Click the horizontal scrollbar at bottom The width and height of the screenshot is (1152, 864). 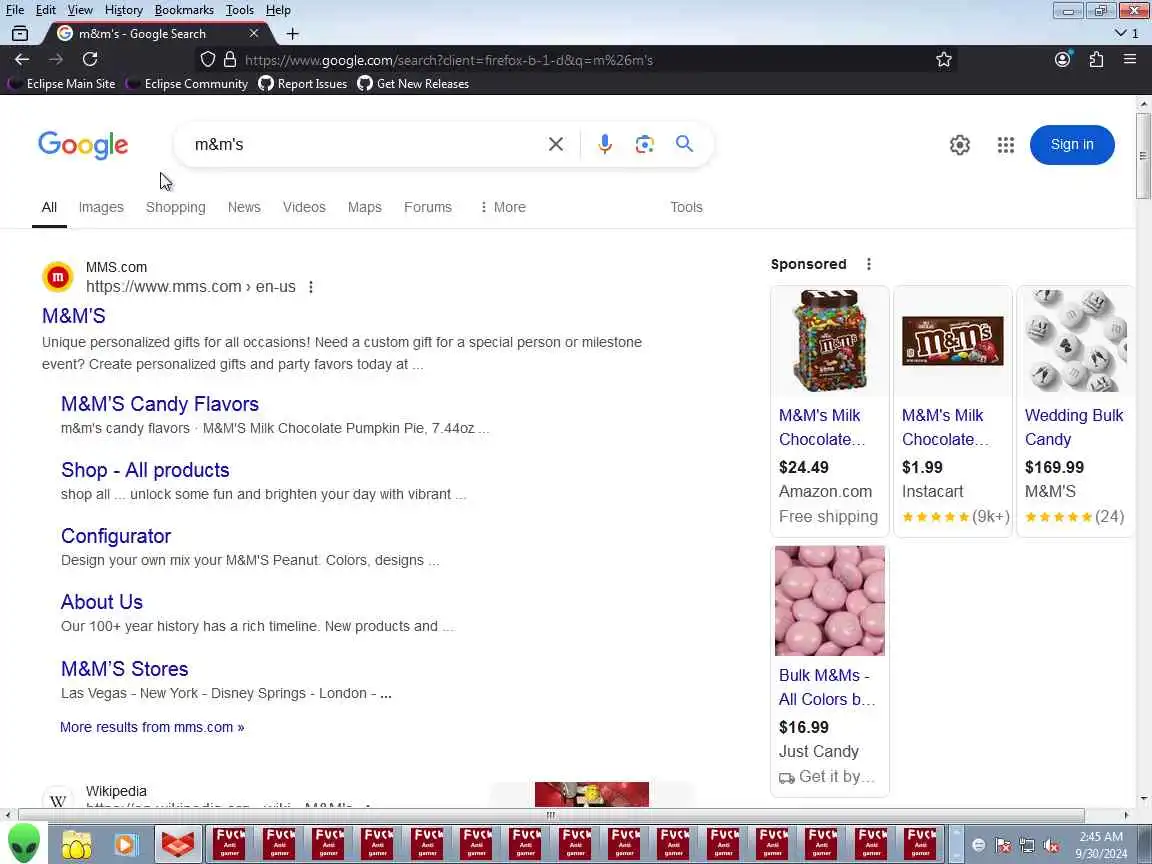click(x=550, y=815)
